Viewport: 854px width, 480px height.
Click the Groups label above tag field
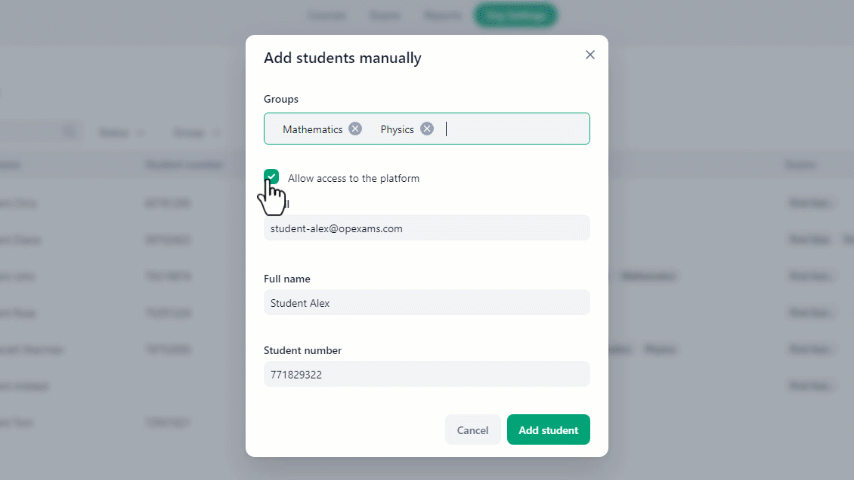coord(281,99)
